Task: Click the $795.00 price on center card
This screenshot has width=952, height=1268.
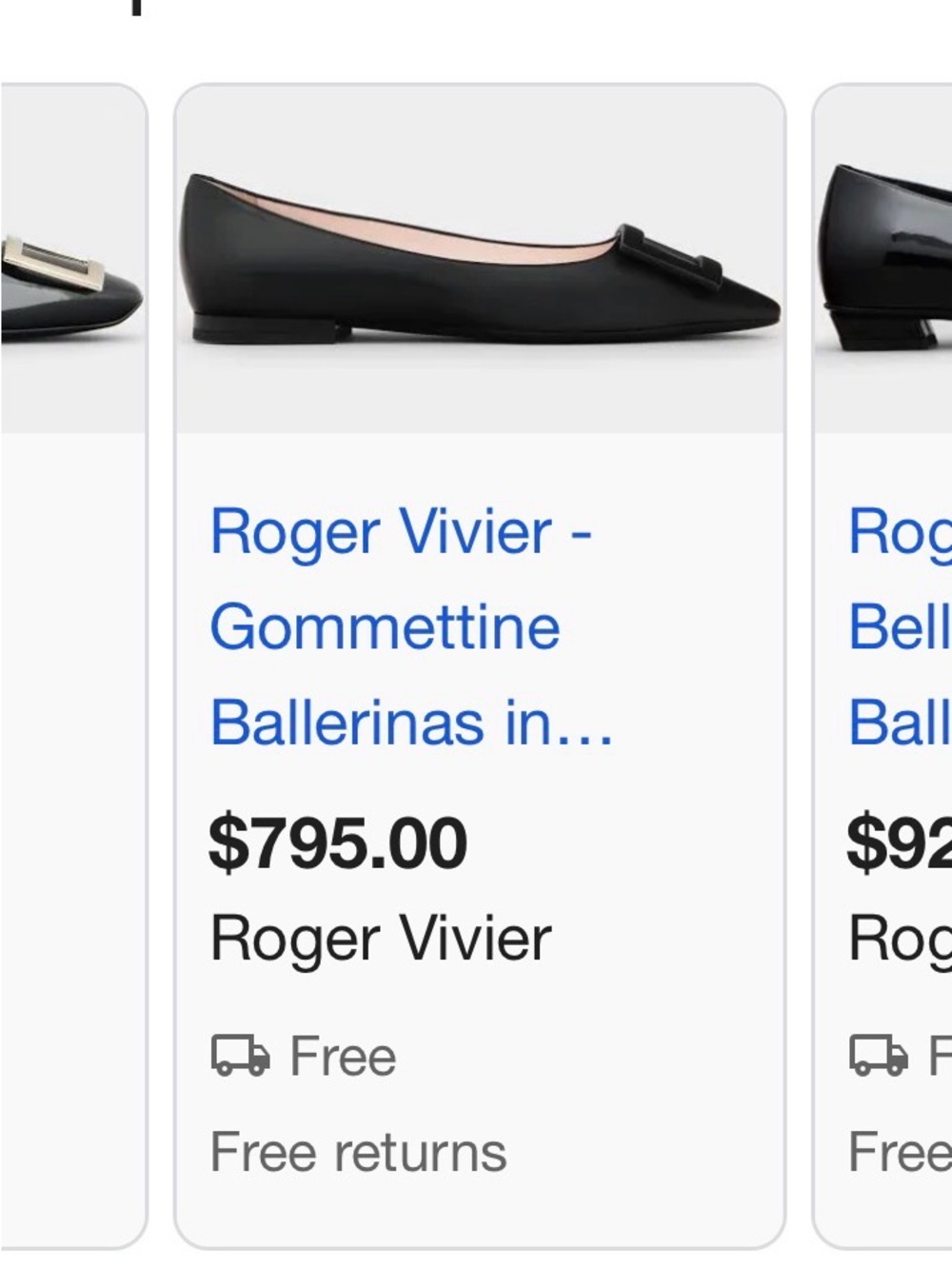Action: [x=340, y=840]
